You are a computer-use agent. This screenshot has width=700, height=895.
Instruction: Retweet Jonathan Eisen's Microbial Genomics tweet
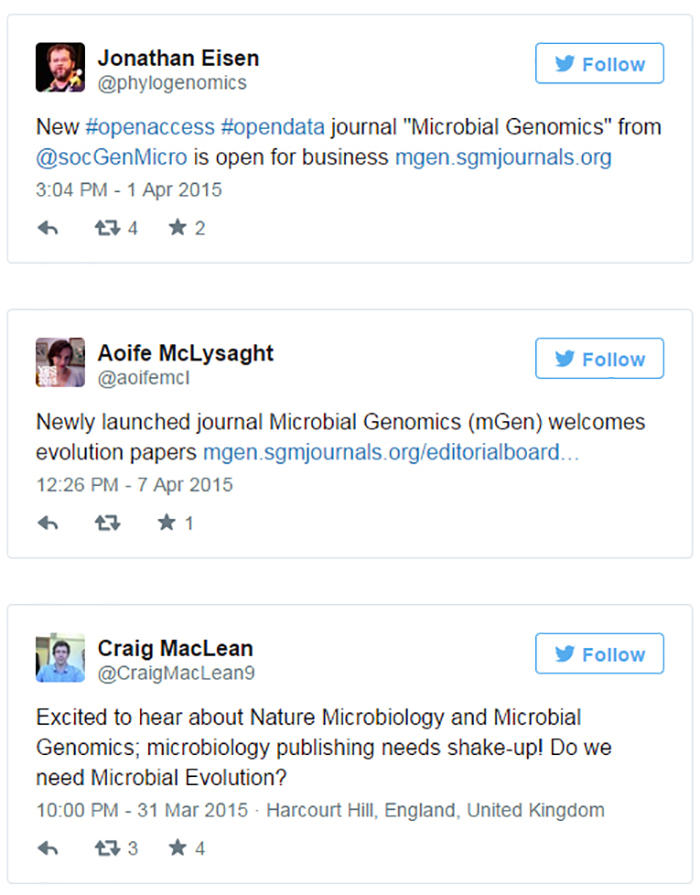coord(107,228)
